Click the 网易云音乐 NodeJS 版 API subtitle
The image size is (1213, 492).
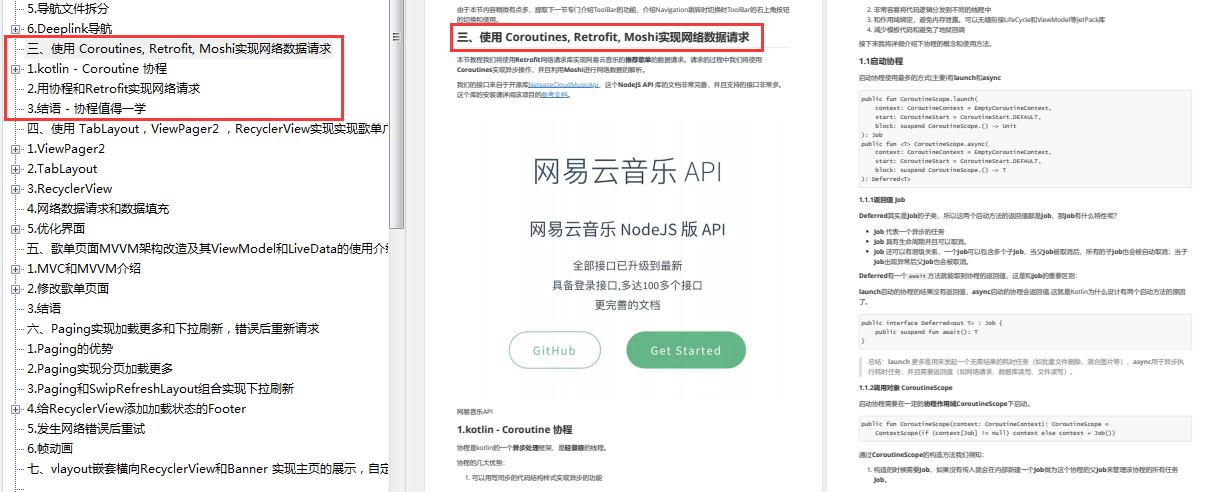(627, 229)
